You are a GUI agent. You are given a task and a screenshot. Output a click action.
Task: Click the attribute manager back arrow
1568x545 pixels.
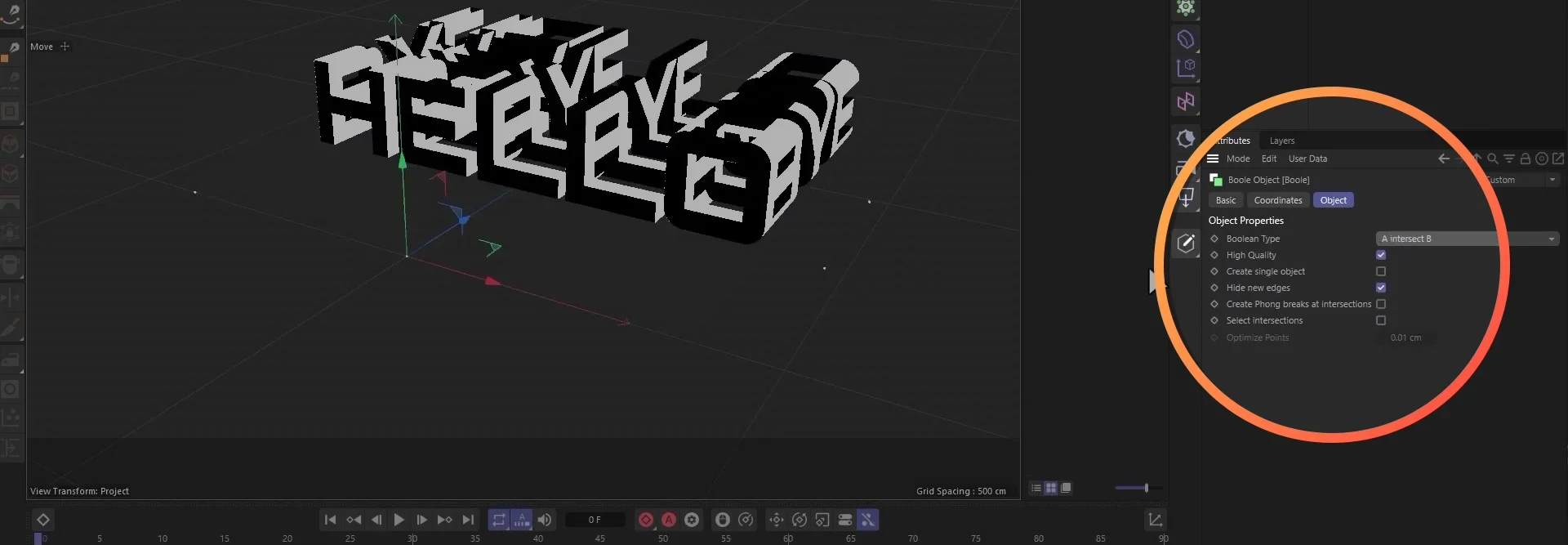(x=1444, y=159)
